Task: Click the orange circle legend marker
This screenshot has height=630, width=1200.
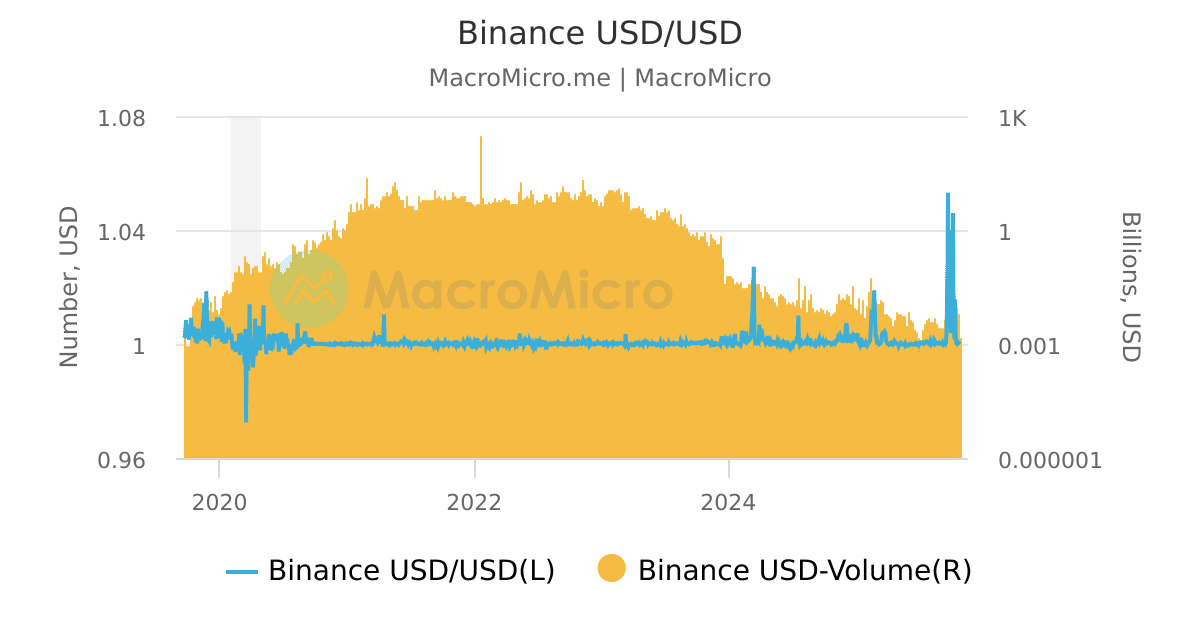Action: (x=611, y=569)
